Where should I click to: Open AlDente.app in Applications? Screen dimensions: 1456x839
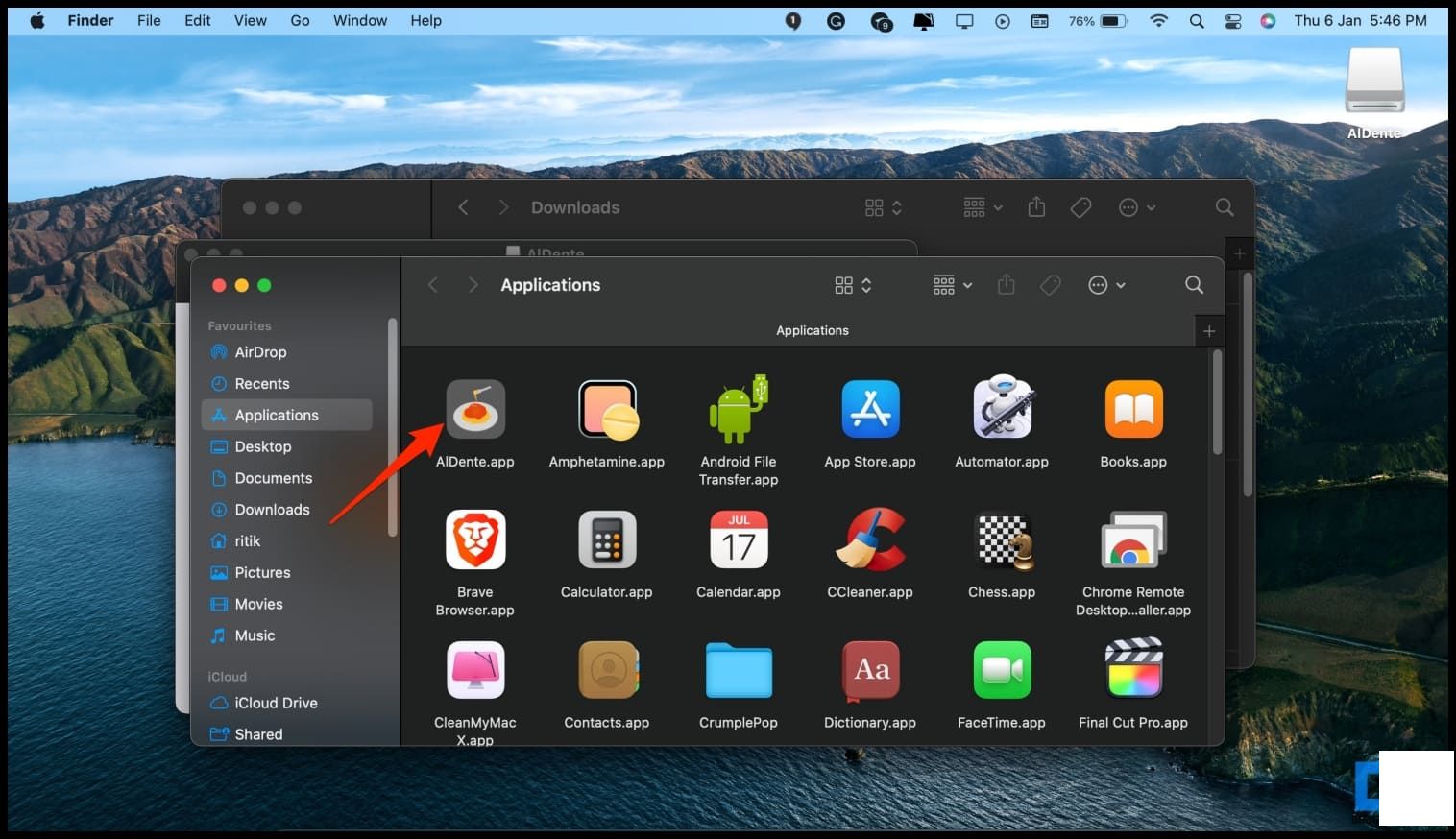(475, 409)
